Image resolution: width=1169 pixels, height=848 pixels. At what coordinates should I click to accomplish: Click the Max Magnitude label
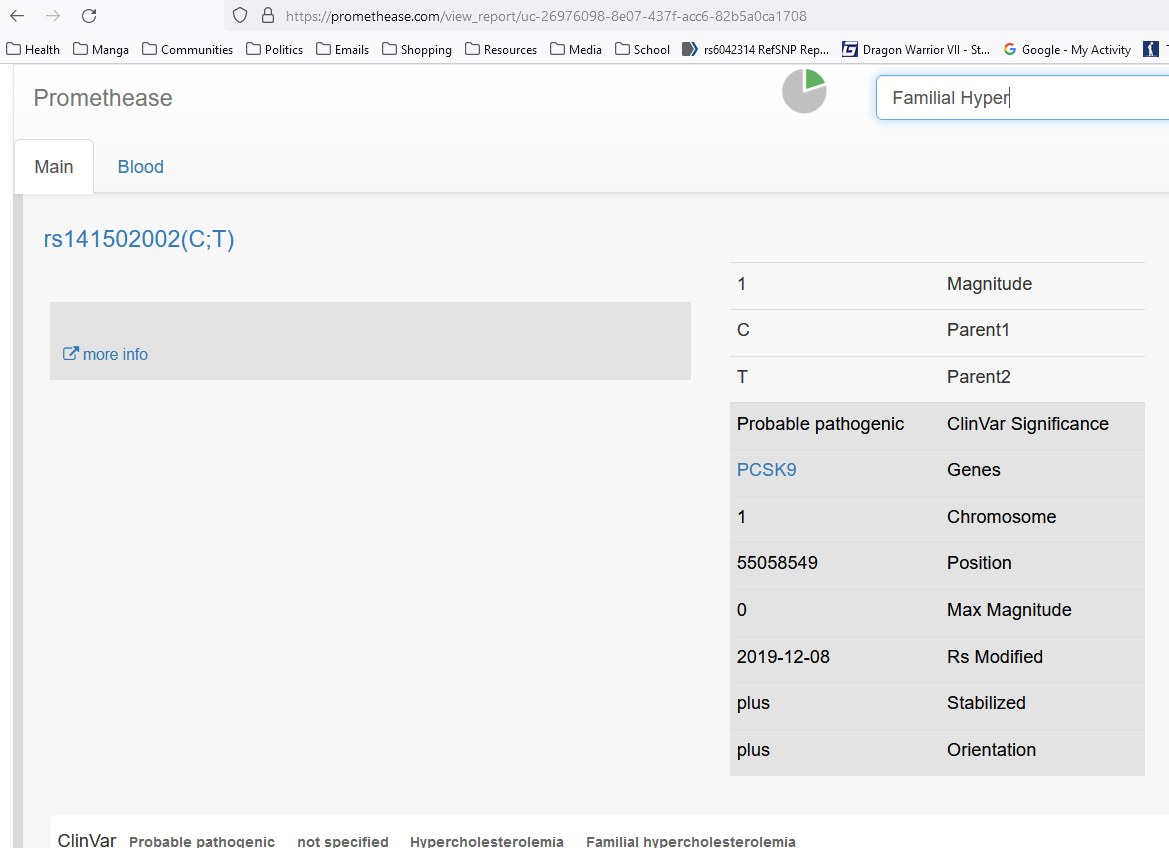pyautogui.click(x=1009, y=610)
